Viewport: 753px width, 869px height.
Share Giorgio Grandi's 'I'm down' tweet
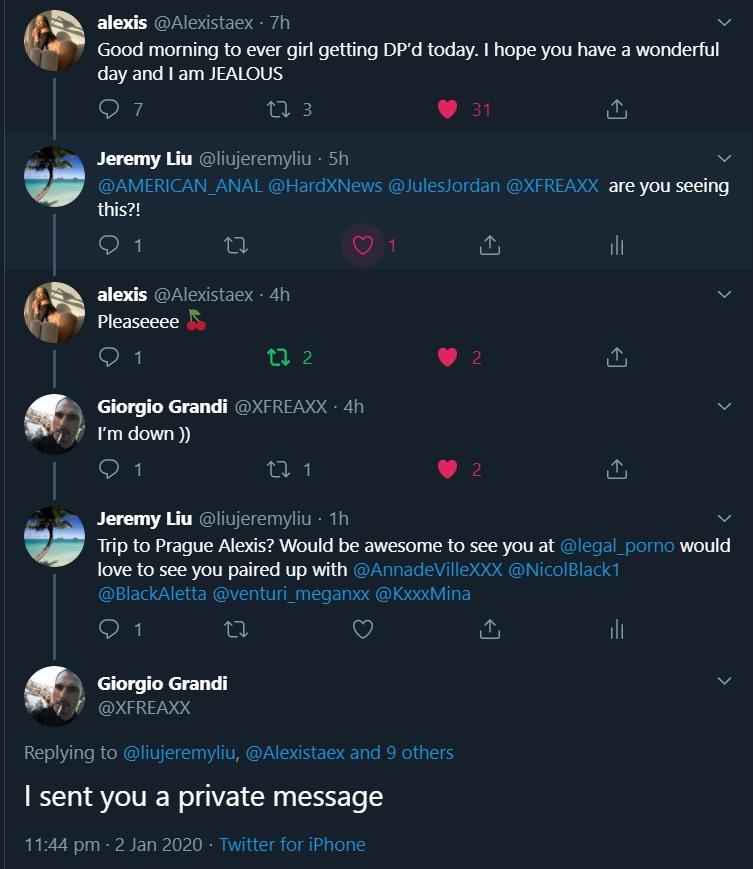[616, 469]
